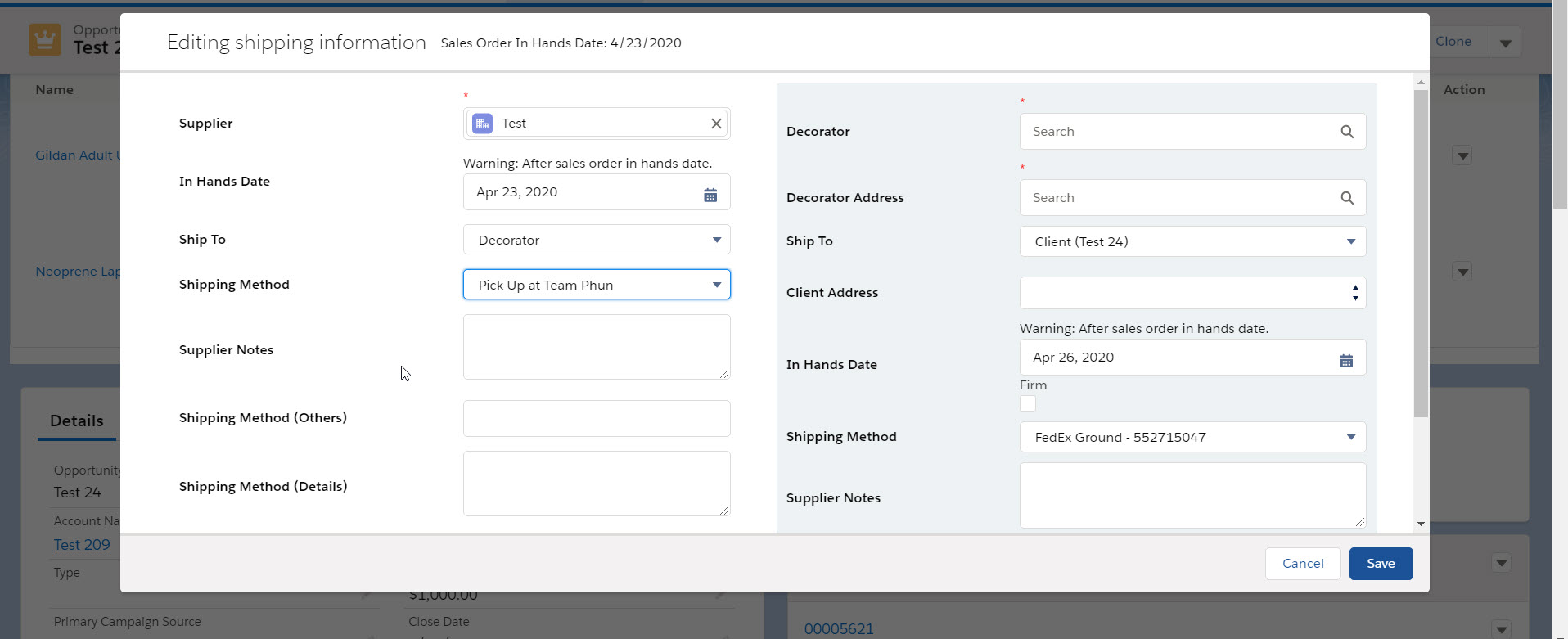Open Neoprene Lap product link
This screenshot has height=639, width=1568.
(78, 271)
